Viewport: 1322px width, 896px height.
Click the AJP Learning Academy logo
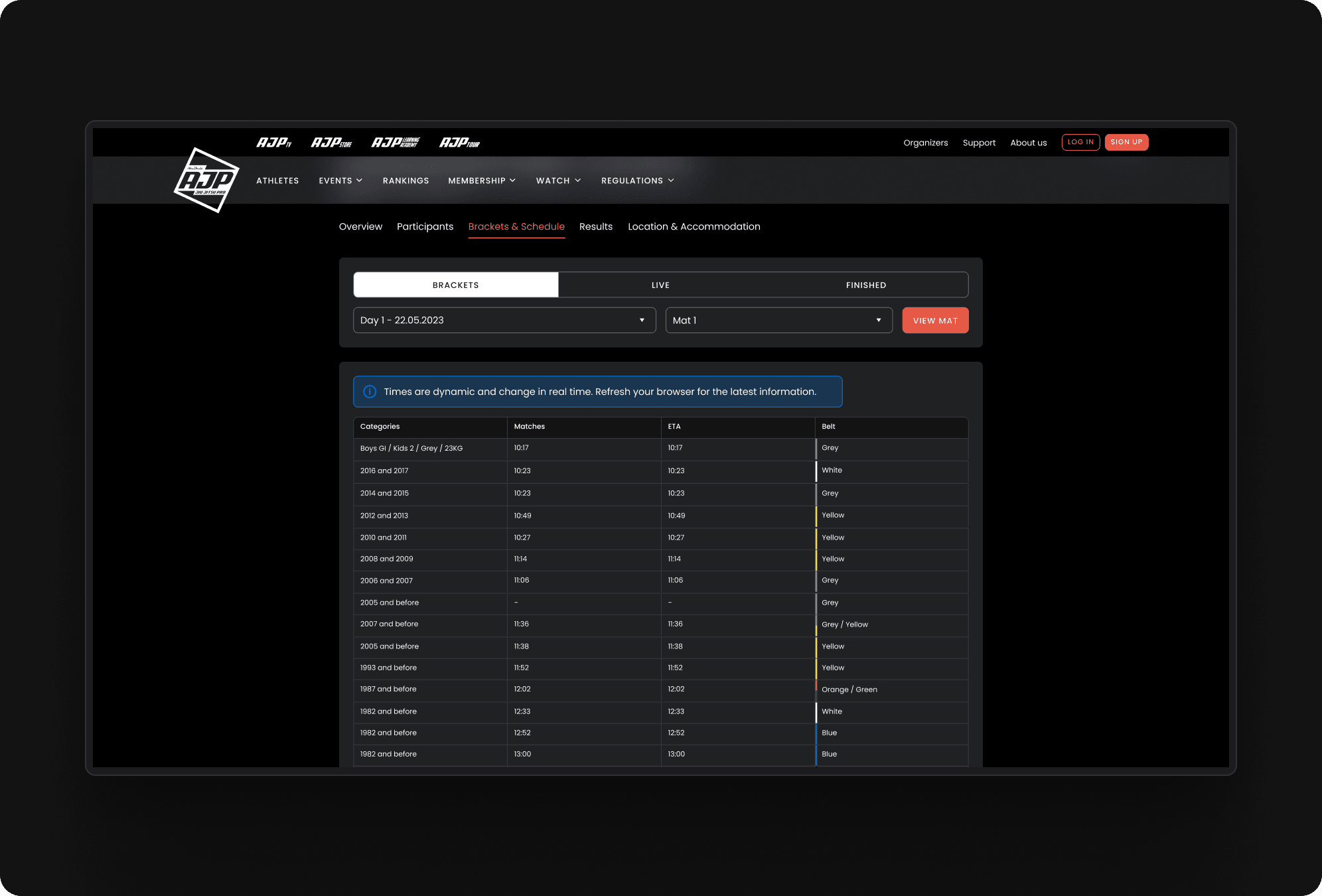[396, 141]
